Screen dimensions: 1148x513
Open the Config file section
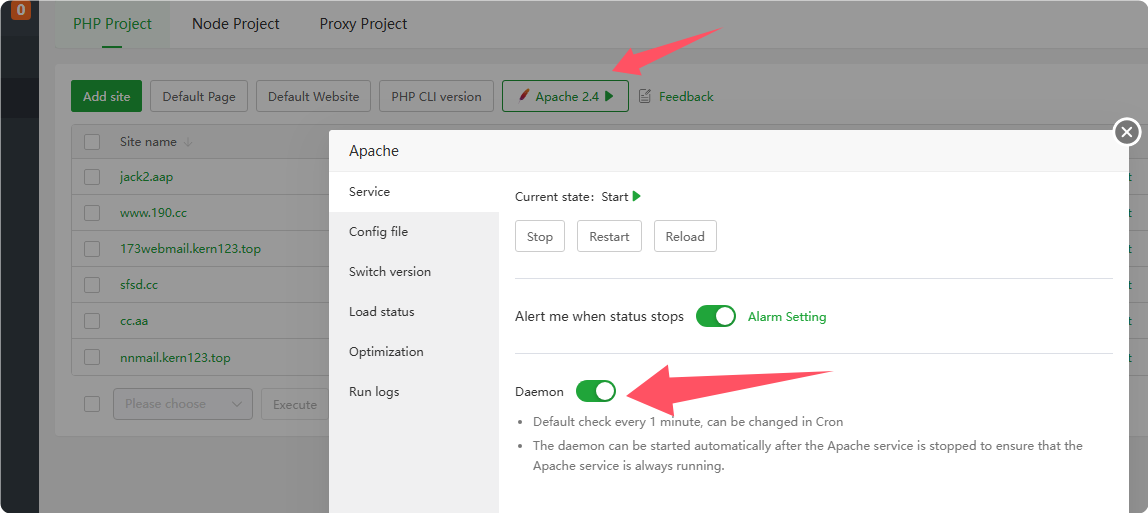pos(378,231)
